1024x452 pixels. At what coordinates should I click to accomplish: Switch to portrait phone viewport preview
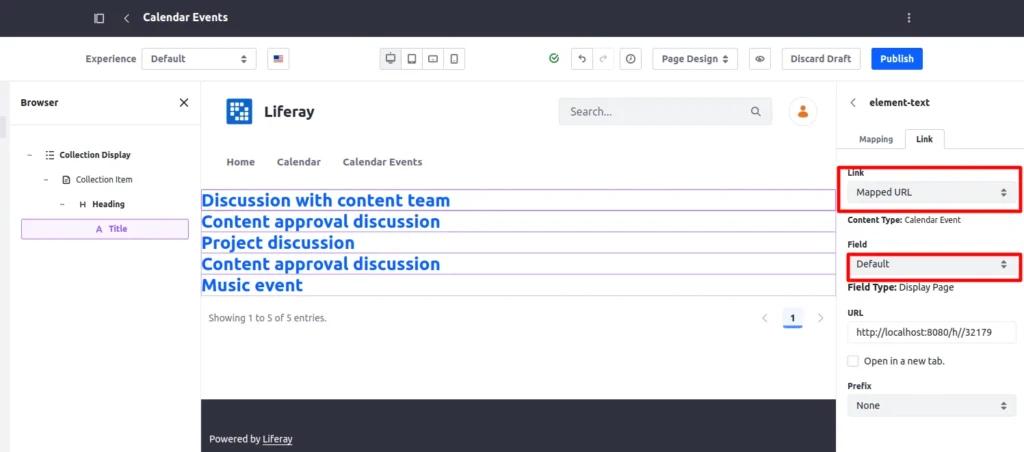(x=454, y=59)
